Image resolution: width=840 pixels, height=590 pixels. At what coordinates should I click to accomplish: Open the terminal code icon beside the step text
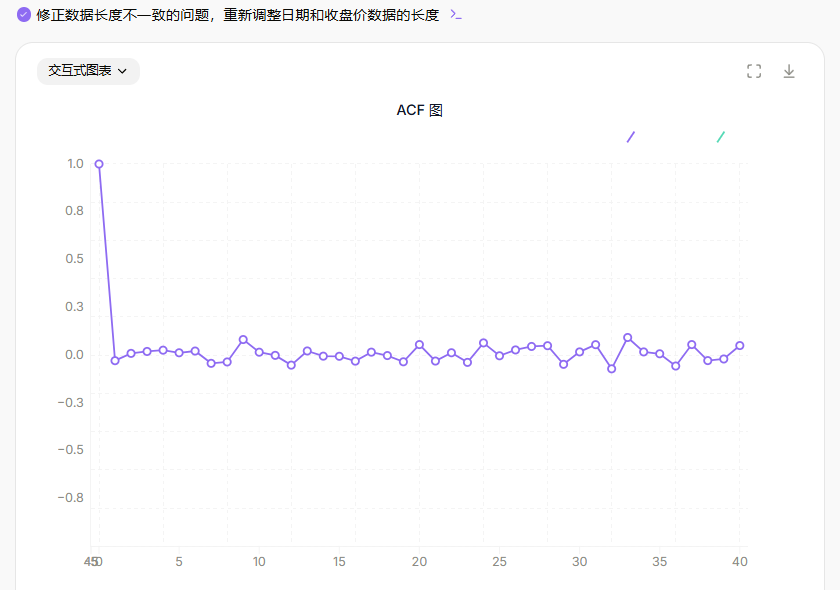pos(456,14)
